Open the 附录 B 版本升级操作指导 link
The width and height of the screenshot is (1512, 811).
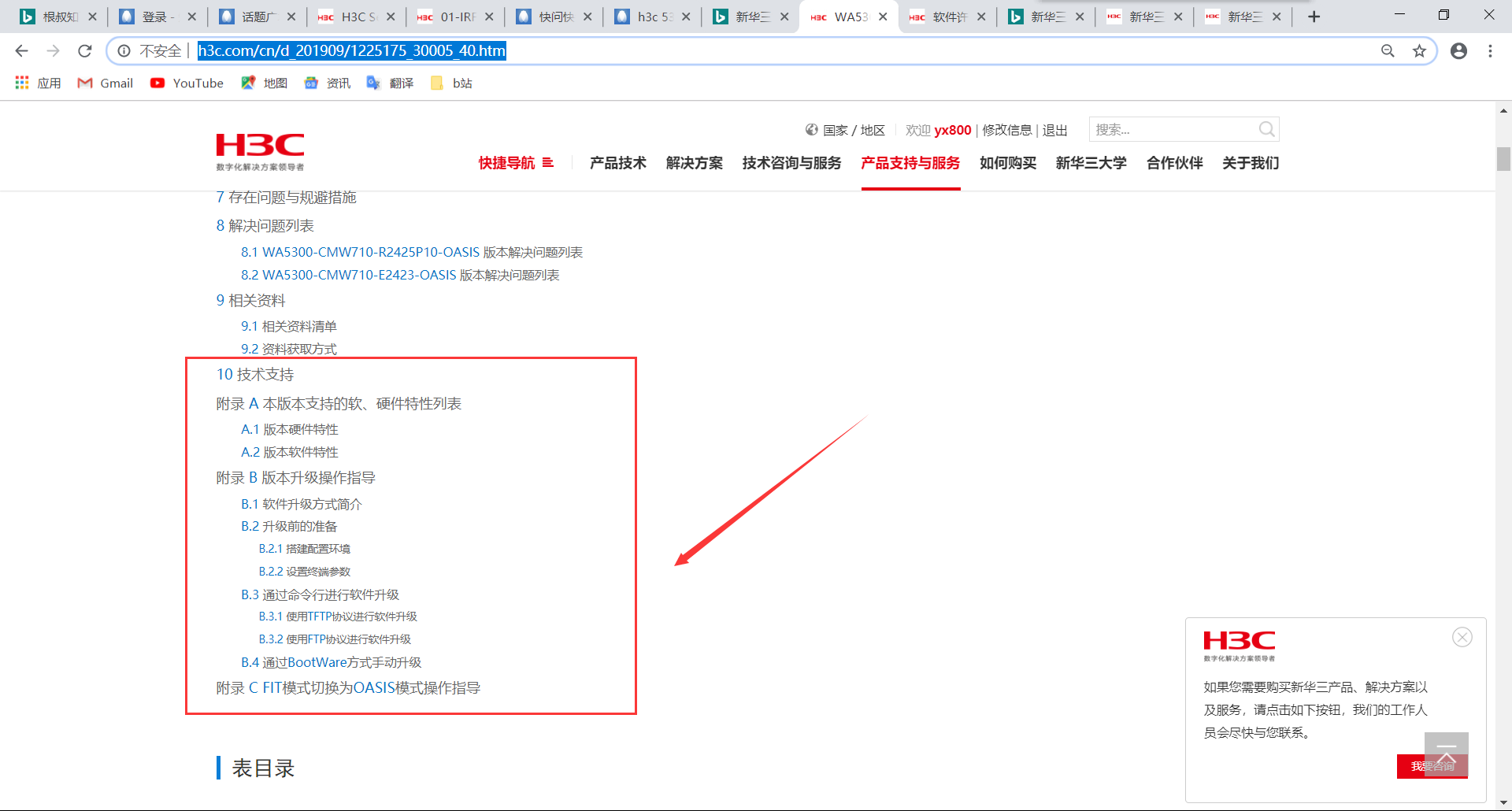tap(295, 478)
